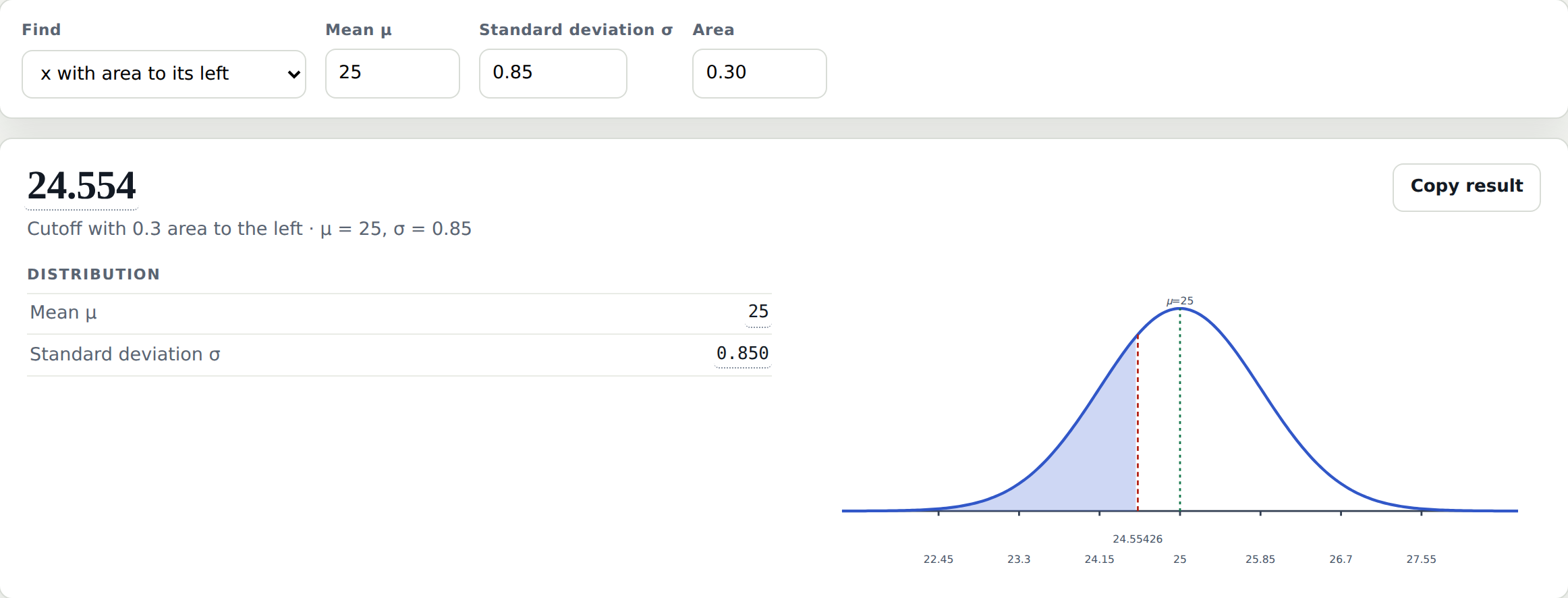Viewport: 1568px width, 598px height.
Task: Click the red dashed cutoff line
Action: (x=1138, y=423)
